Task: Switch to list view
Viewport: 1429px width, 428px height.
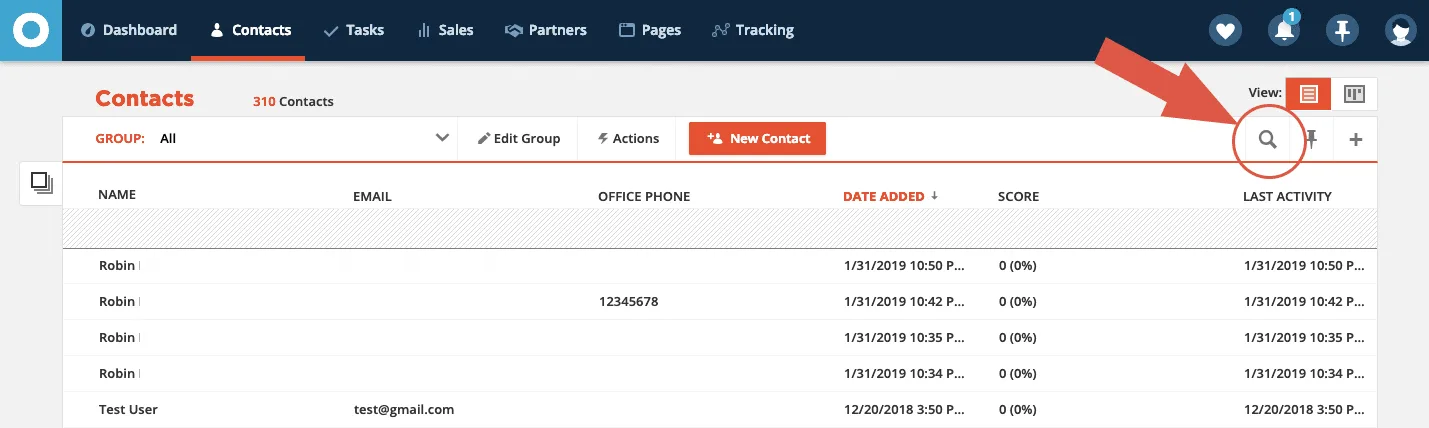Action: point(1308,94)
